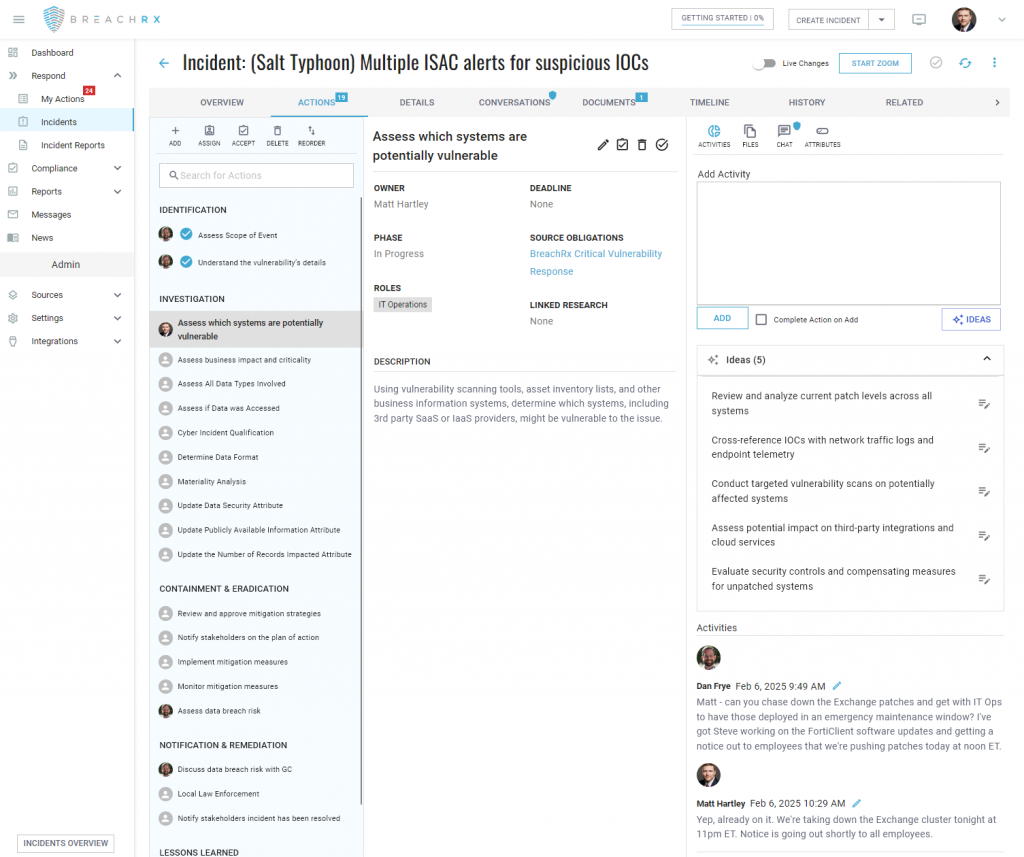Click the Incidents Overview button
Image resolution: width=1024 pixels, height=857 pixels.
click(x=66, y=843)
